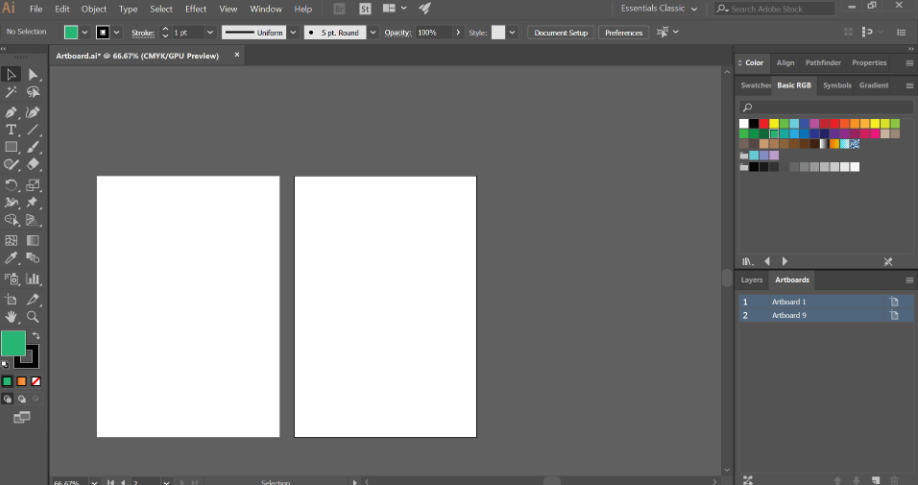This screenshot has width=918, height=485.
Task: Select the Direct Selection tool
Action: [x=33, y=74]
